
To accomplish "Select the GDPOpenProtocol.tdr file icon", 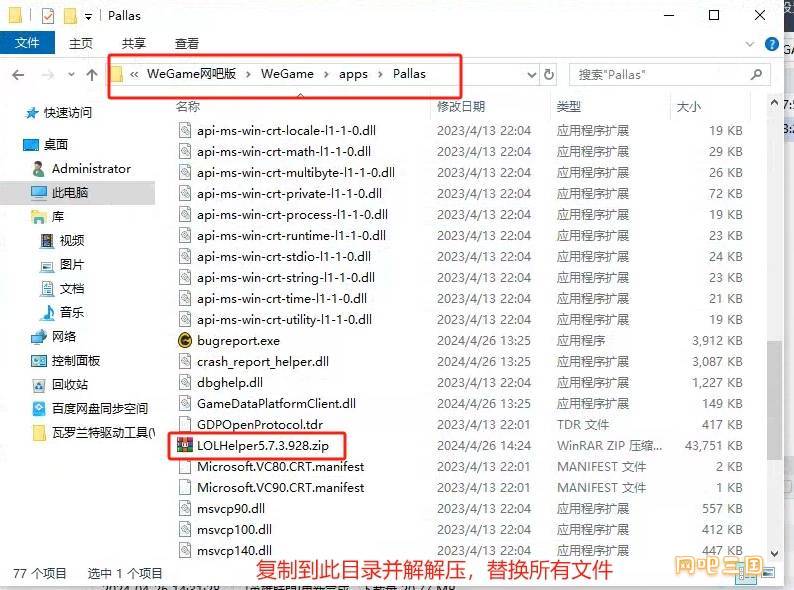I will click(185, 424).
